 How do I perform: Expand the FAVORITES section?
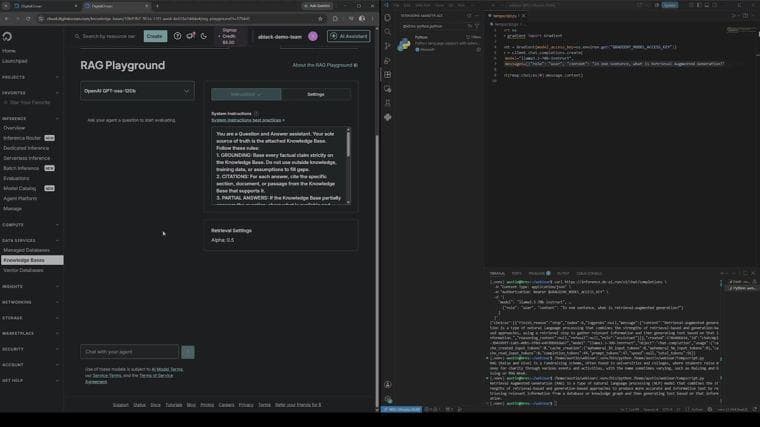[x=30, y=93]
